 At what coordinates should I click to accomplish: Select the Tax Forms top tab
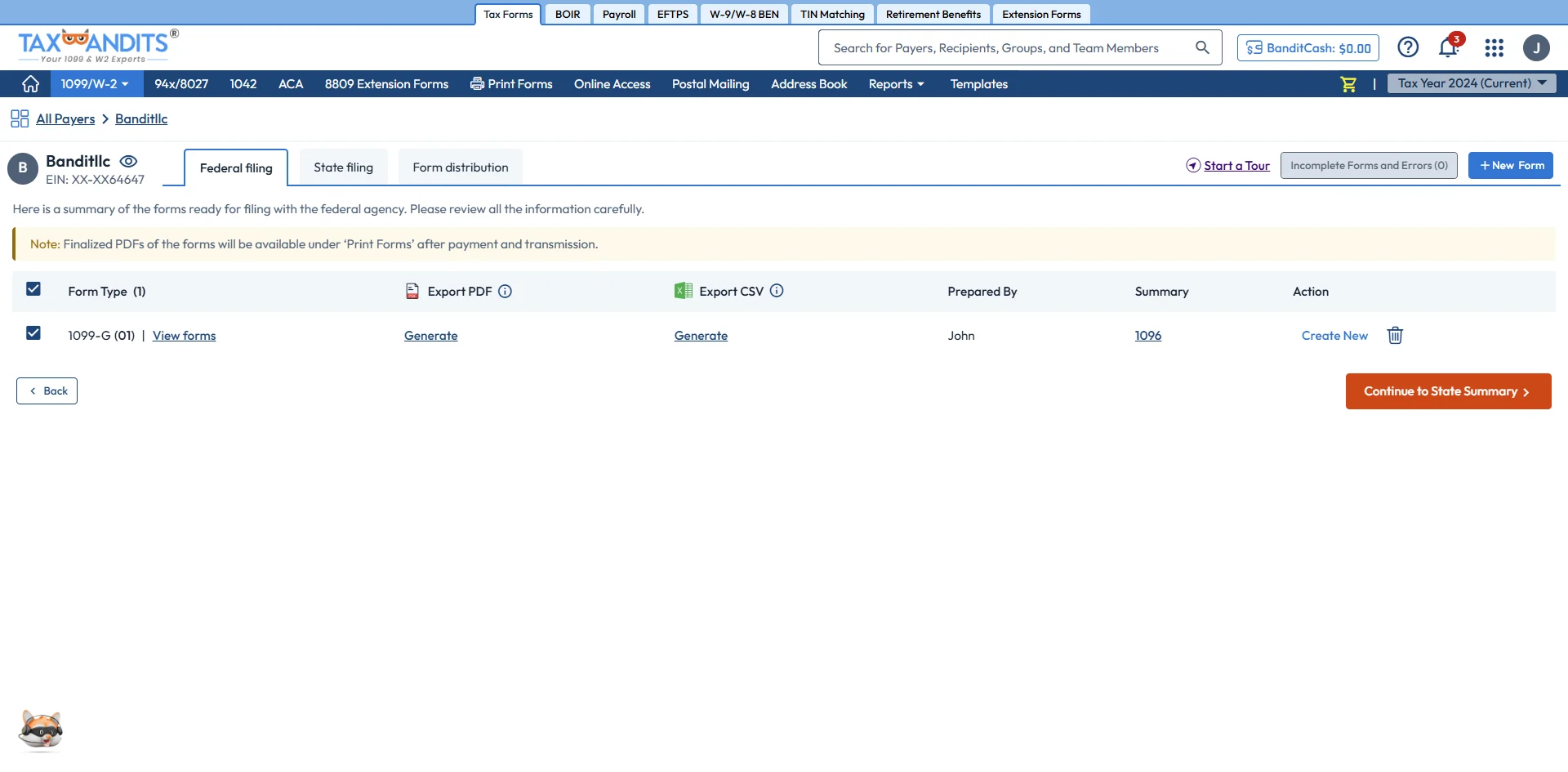508,14
